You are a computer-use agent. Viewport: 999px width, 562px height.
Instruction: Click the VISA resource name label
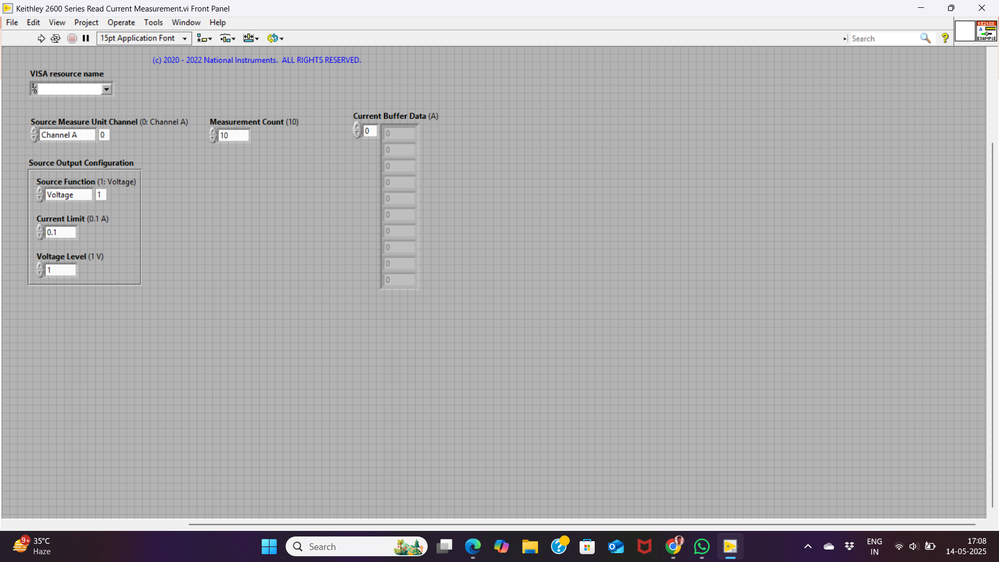pyautogui.click(x=66, y=74)
